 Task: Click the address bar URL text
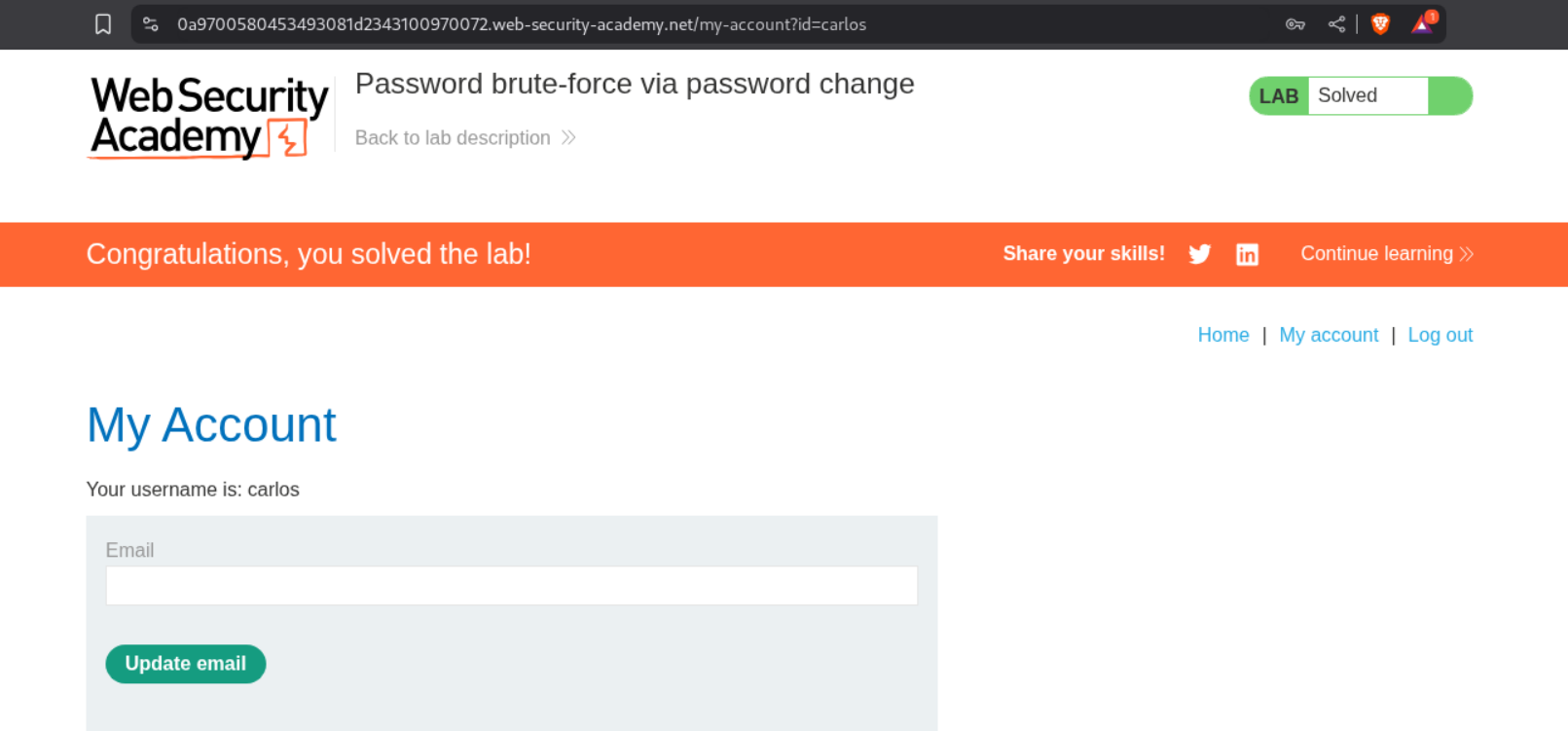pyautogui.click(x=522, y=24)
